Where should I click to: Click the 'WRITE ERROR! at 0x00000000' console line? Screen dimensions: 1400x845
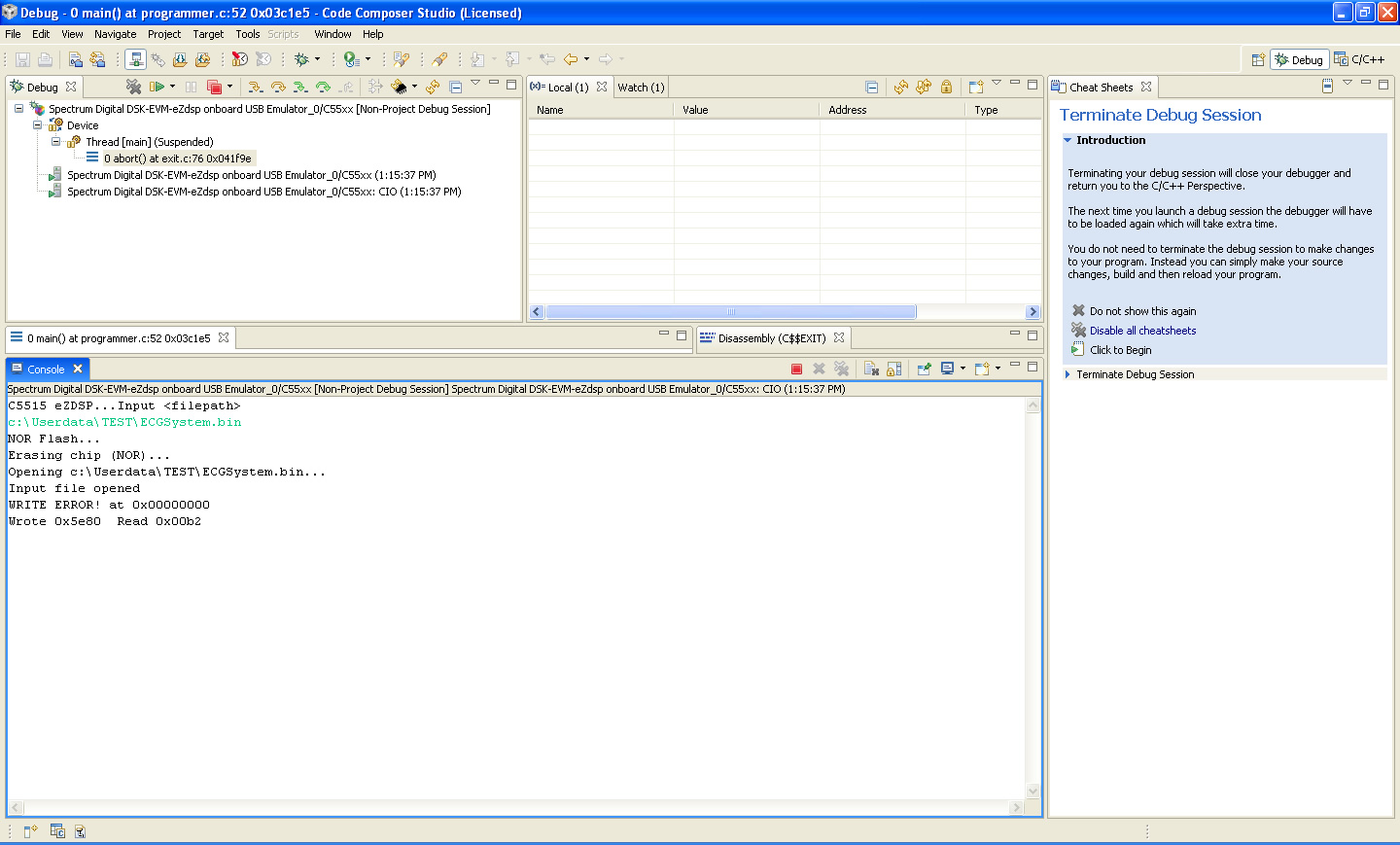click(x=109, y=505)
